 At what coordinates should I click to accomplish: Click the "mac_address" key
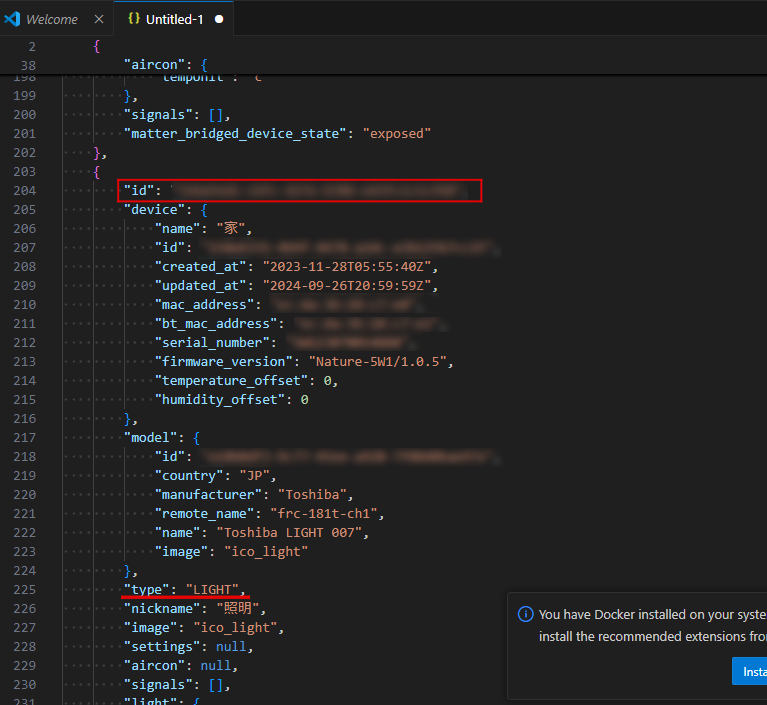click(x=204, y=305)
